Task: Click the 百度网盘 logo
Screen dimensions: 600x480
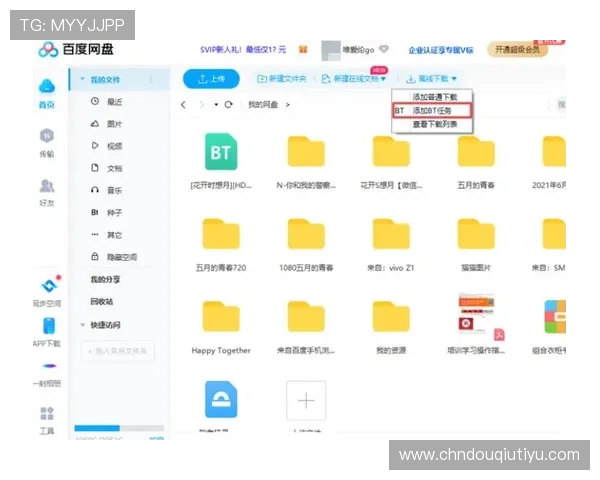Action: point(76,49)
